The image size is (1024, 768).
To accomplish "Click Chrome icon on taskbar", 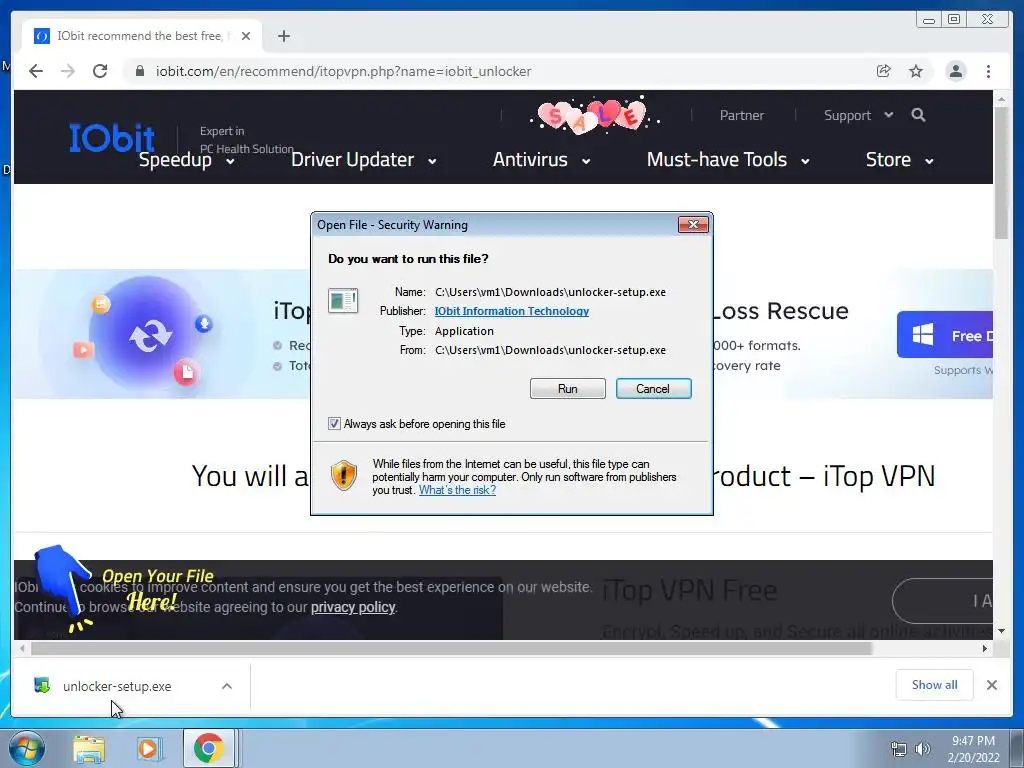I will [208, 749].
